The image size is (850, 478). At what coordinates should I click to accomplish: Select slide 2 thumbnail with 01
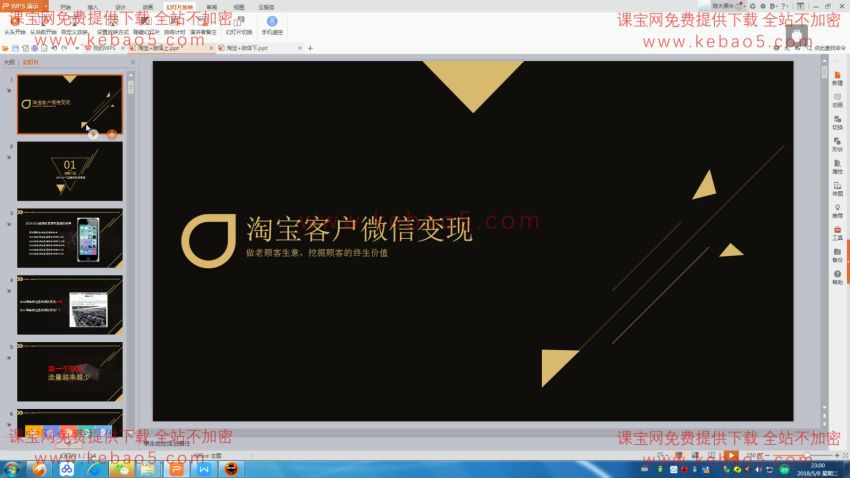[x=70, y=171]
